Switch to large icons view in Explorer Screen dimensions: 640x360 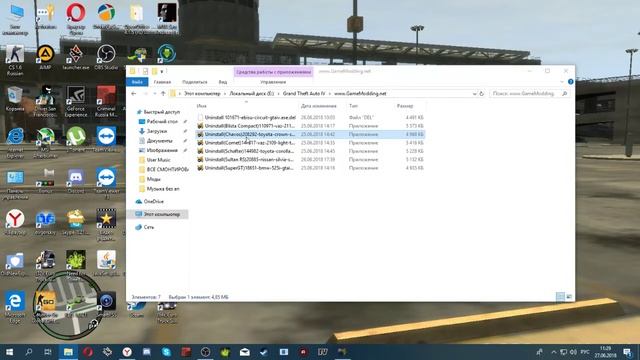click(x=569, y=297)
